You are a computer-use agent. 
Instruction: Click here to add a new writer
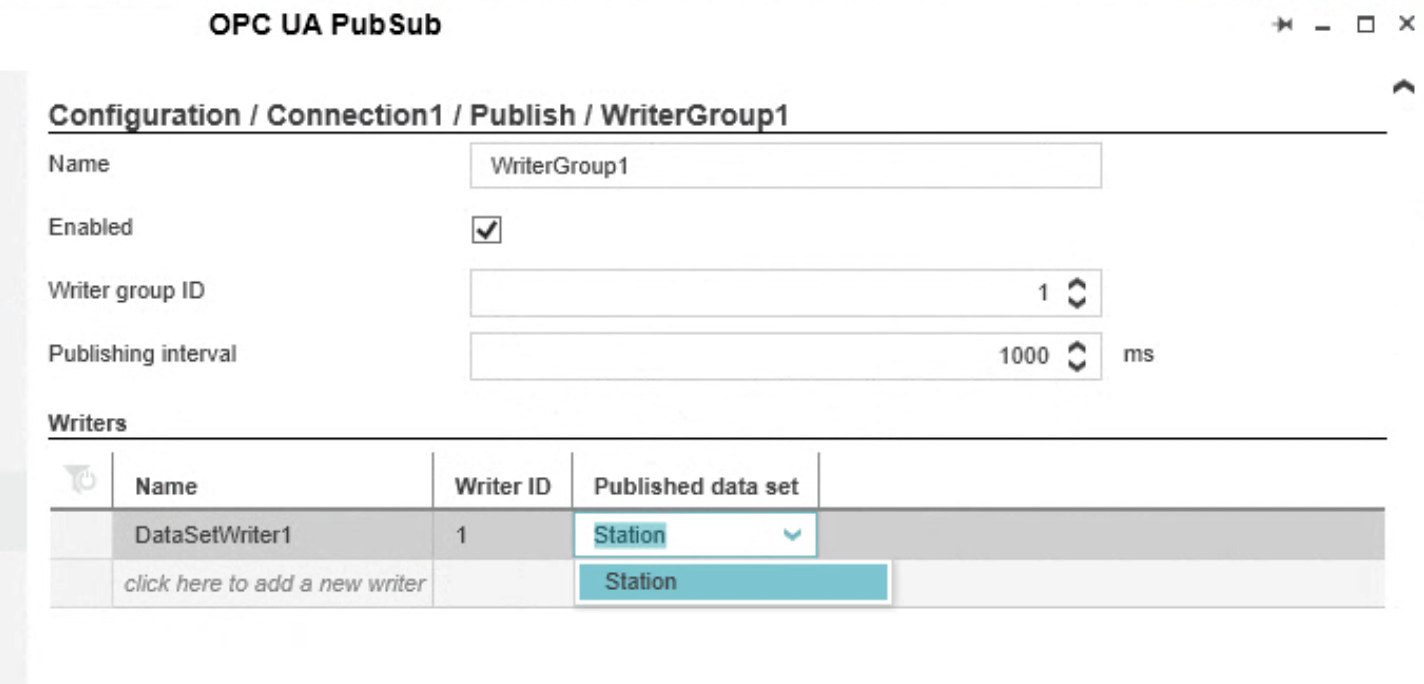point(274,583)
